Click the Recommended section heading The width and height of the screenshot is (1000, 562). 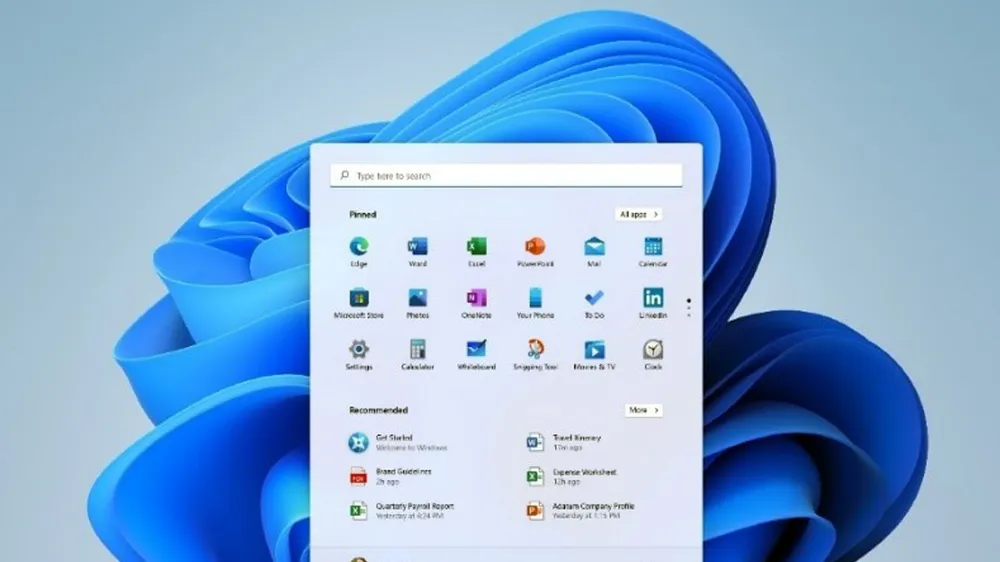378,410
